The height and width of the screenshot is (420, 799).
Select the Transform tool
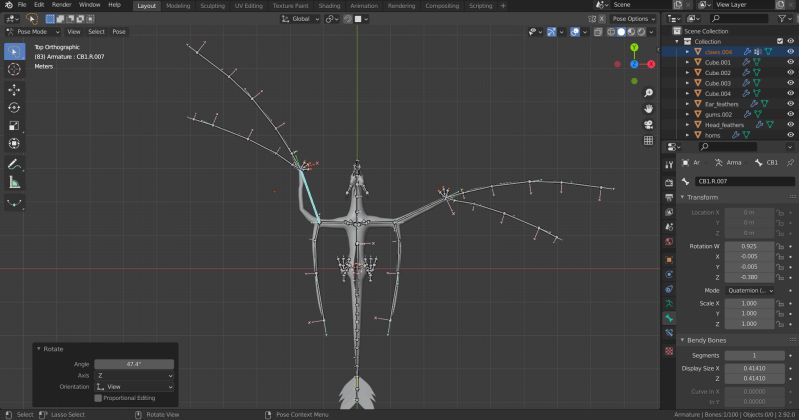(x=14, y=143)
